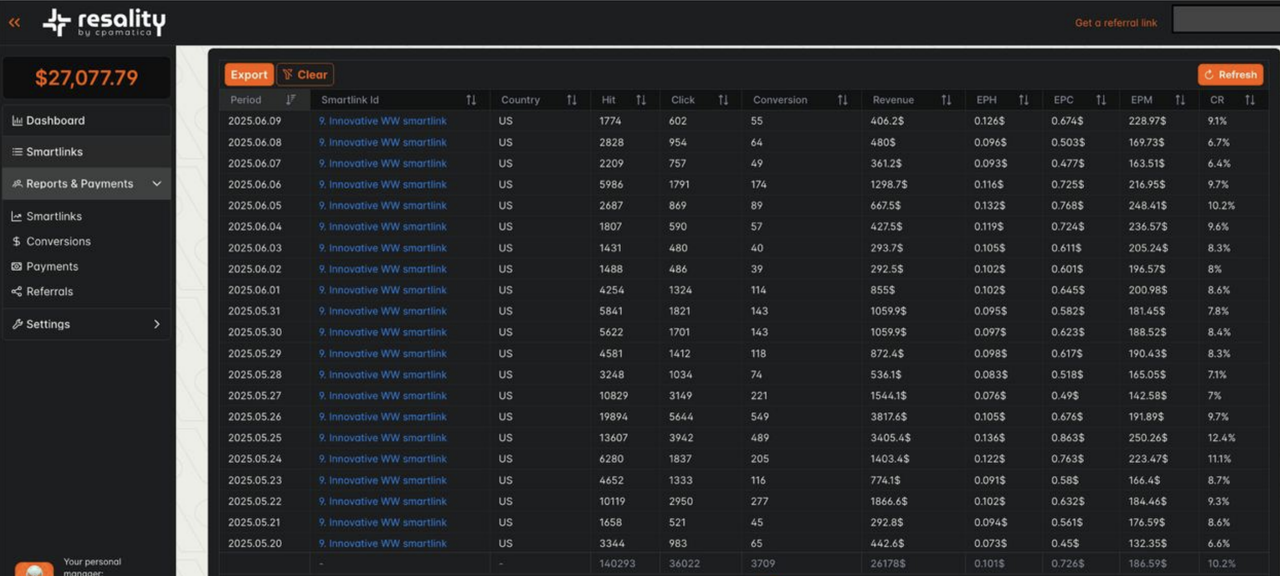Click the CR value 12.4%
The width and height of the screenshot is (1280, 576).
click(1222, 438)
